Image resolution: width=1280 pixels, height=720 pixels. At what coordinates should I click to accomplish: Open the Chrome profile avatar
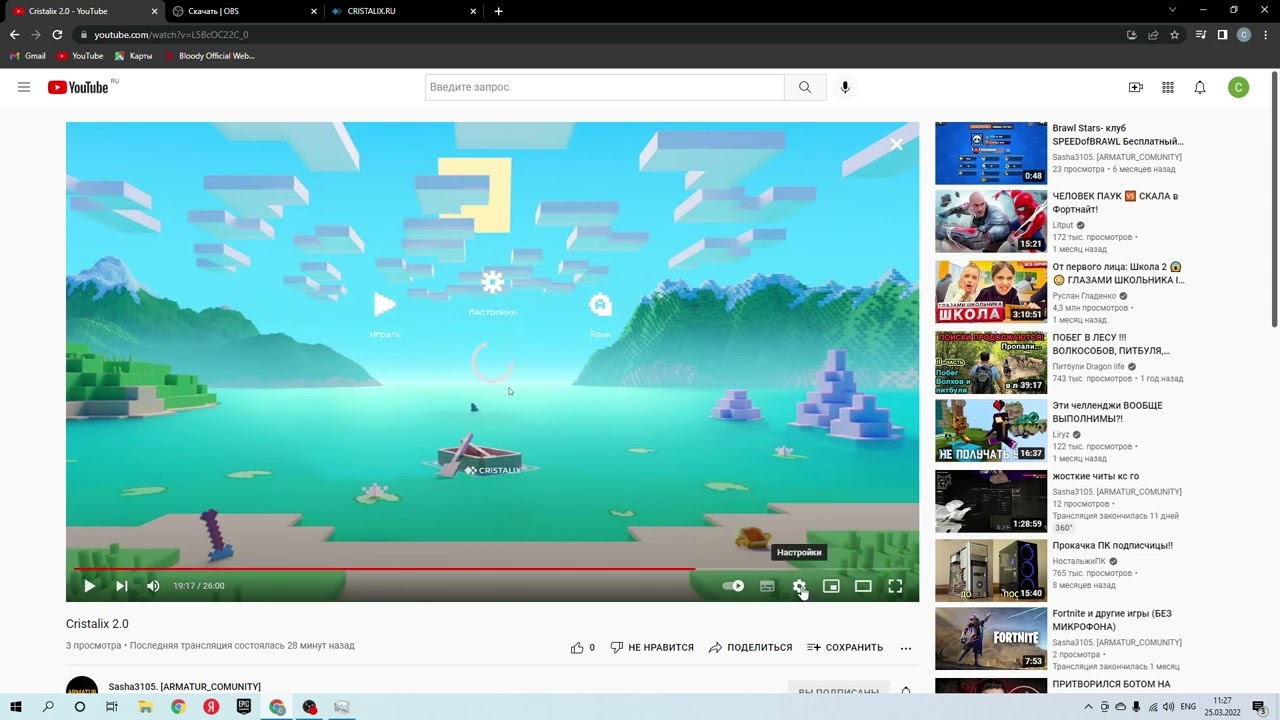point(1244,34)
